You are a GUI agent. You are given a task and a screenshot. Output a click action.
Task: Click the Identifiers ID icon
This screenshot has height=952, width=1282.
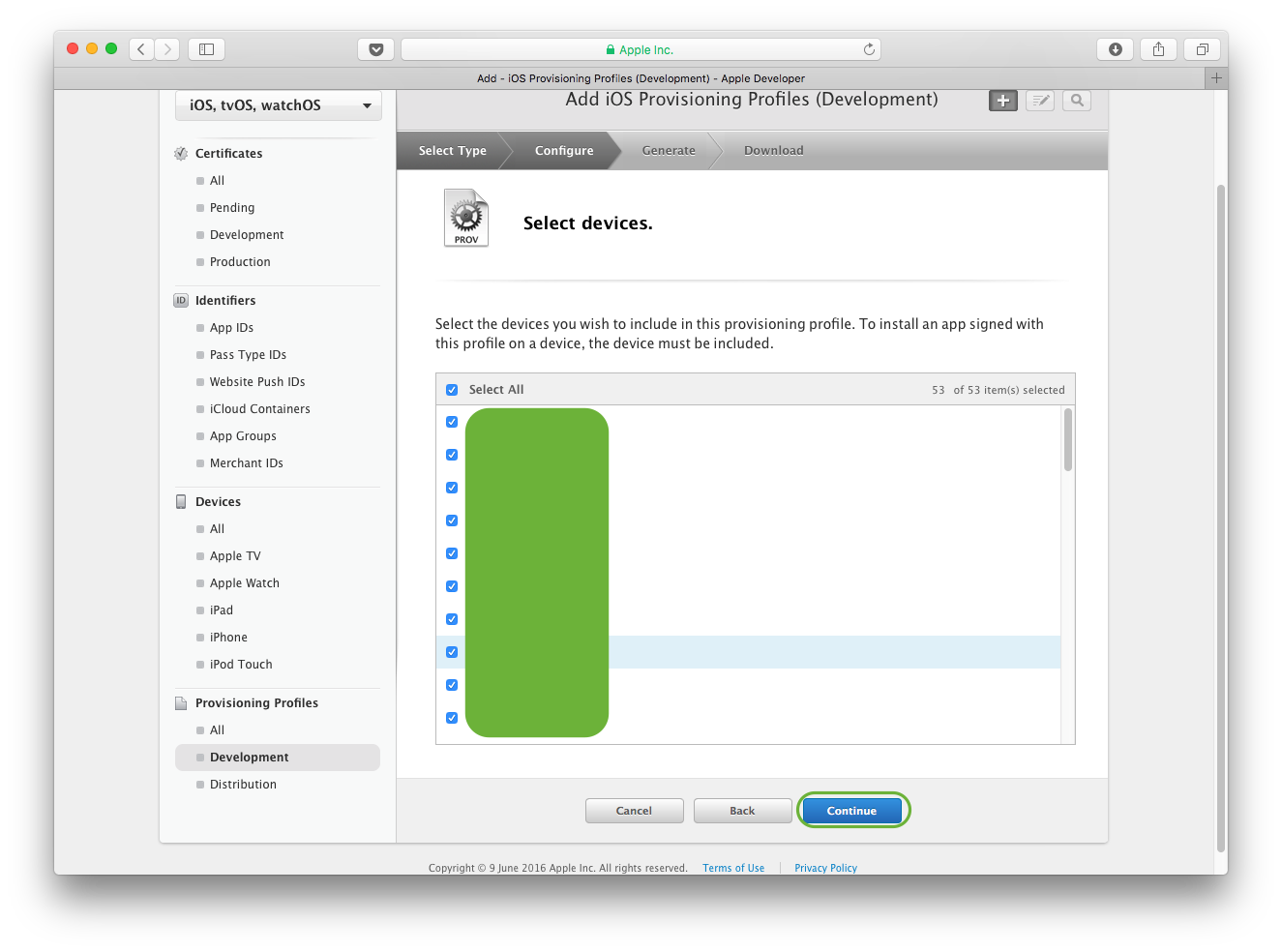(181, 300)
